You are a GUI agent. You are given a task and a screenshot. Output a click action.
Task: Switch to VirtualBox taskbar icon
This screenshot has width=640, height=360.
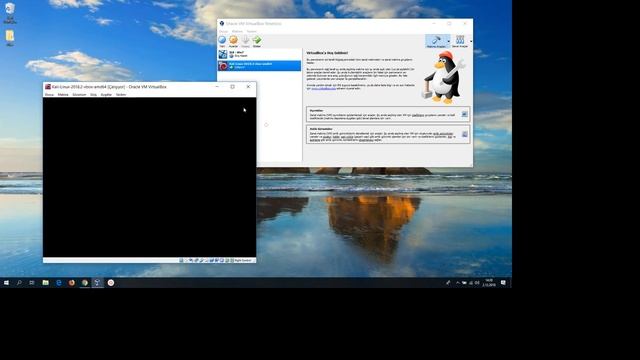98,282
